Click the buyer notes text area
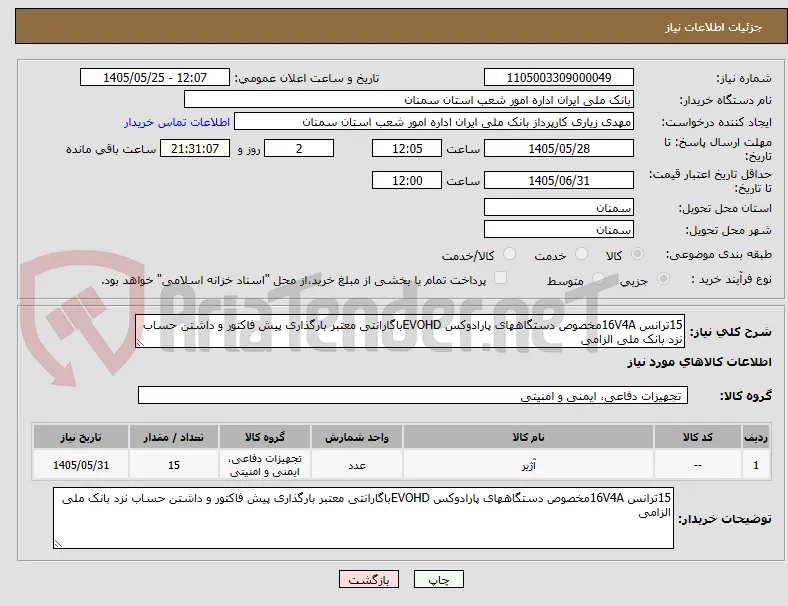The height and width of the screenshot is (606, 788). coord(363,518)
